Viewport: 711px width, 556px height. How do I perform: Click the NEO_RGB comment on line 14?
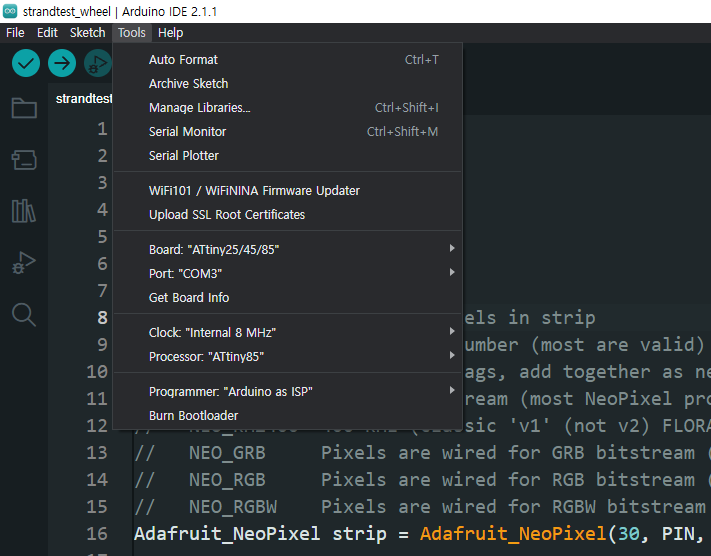click(227, 480)
